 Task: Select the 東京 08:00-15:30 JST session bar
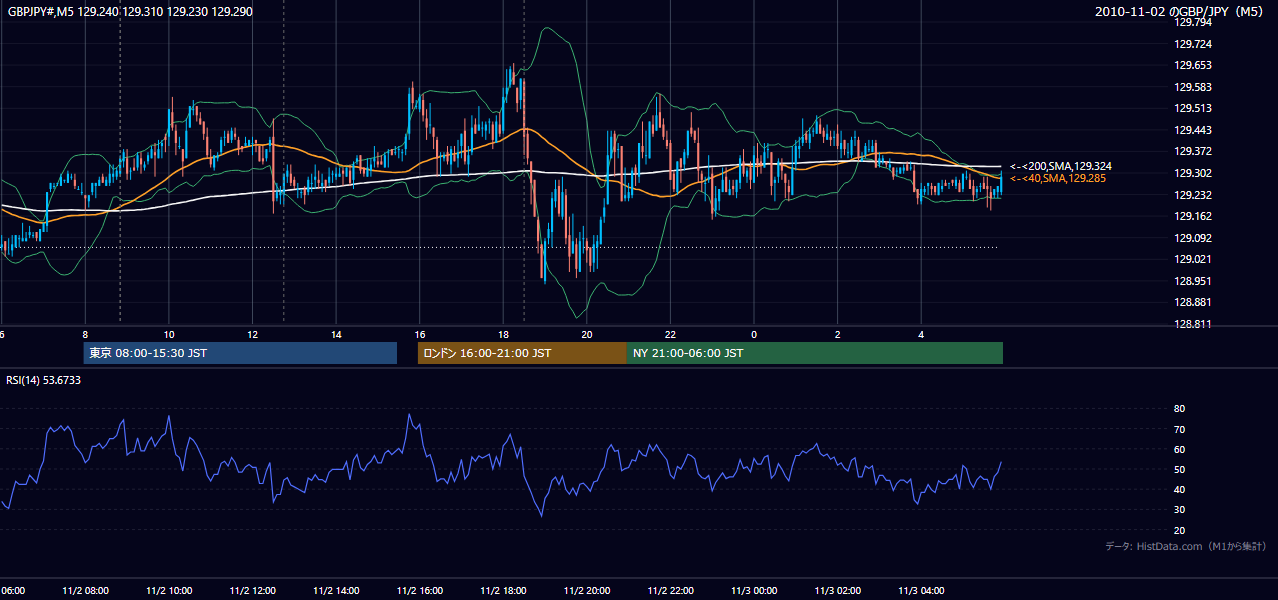[x=240, y=353]
